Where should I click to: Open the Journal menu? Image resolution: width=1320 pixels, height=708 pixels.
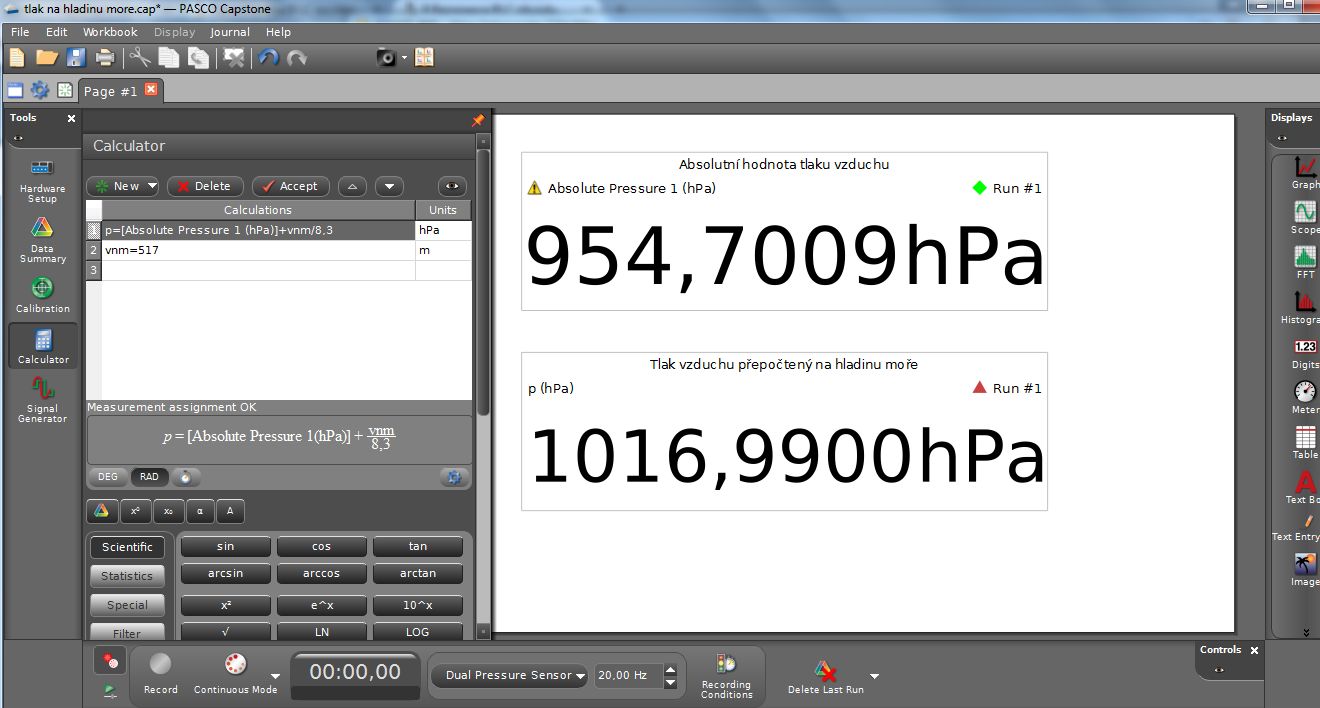230,32
